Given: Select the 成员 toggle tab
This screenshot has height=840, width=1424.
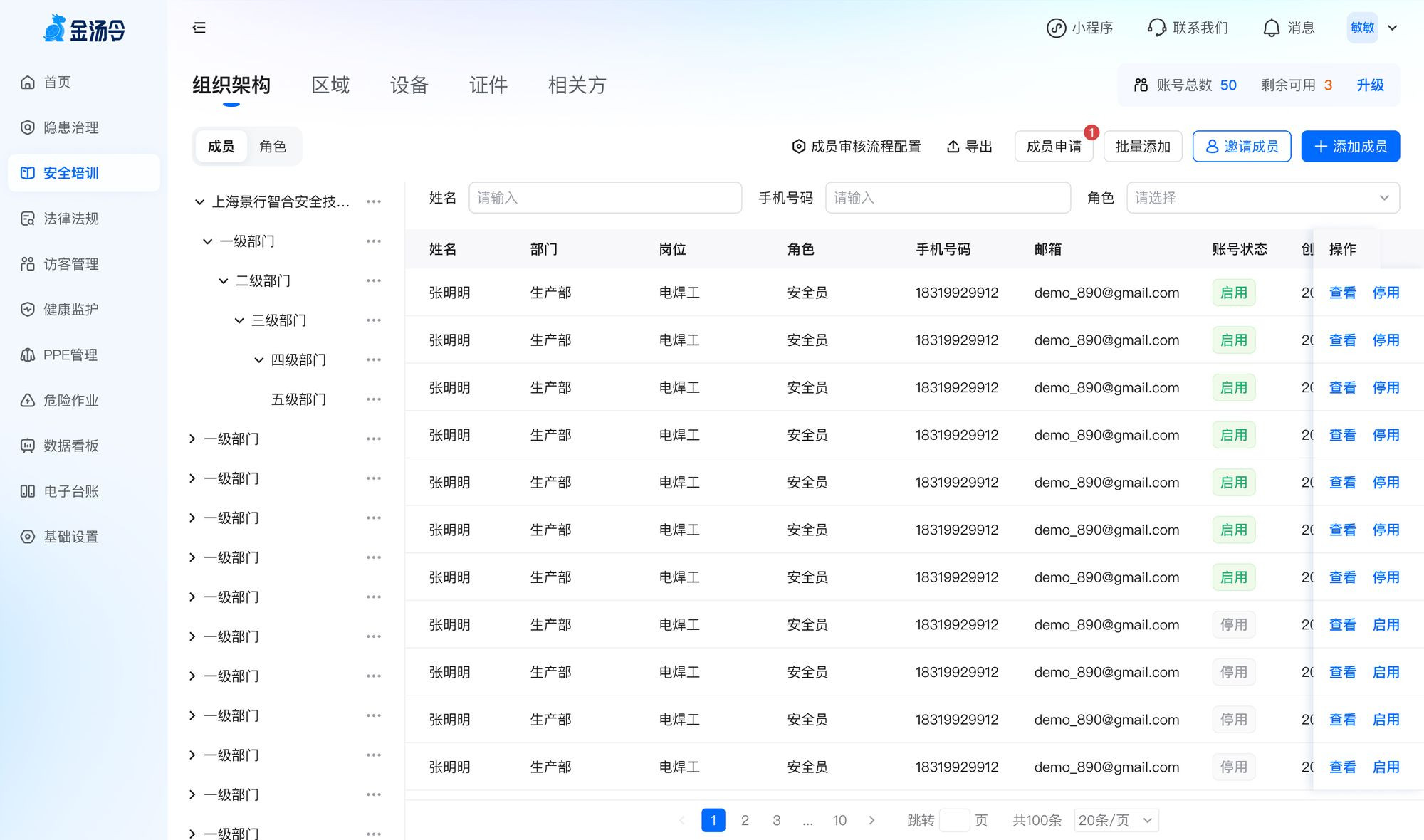Looking at the screenshot, I should click(x=221, y=146).
